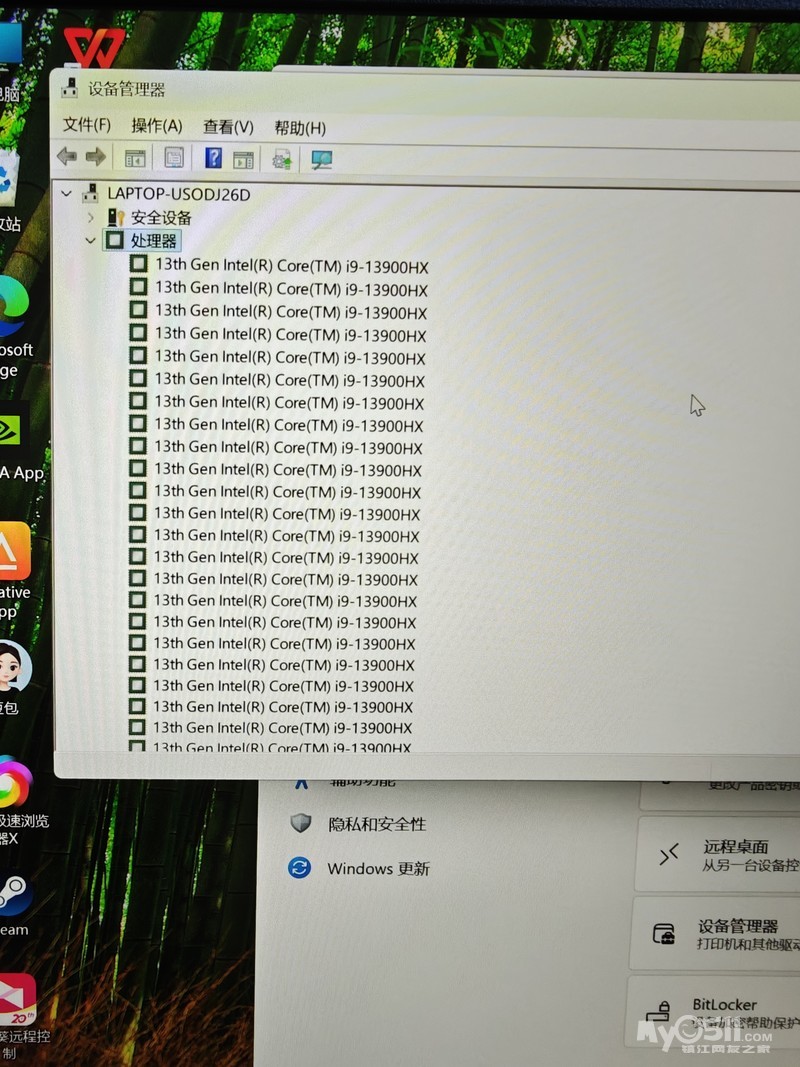Click the LAPTOP-USODJ26D computer icon
The width and height of the screenshot is (800, 1067).
tap(90, 194)
